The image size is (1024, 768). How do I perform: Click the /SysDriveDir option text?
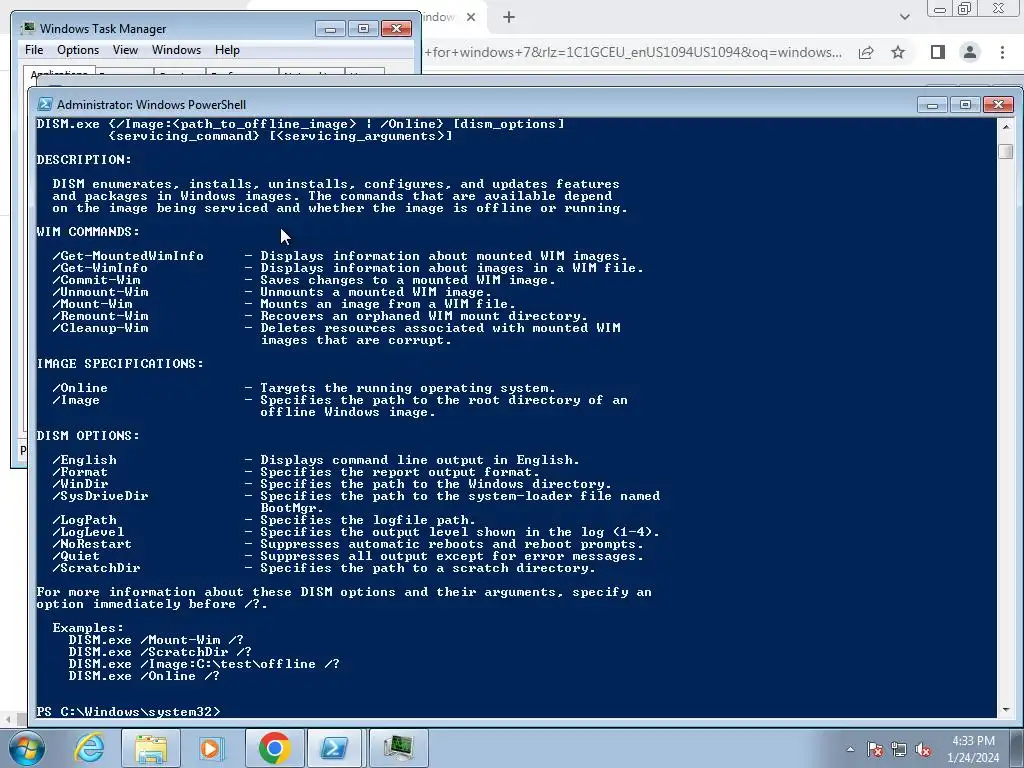click(x=100, y=496)
